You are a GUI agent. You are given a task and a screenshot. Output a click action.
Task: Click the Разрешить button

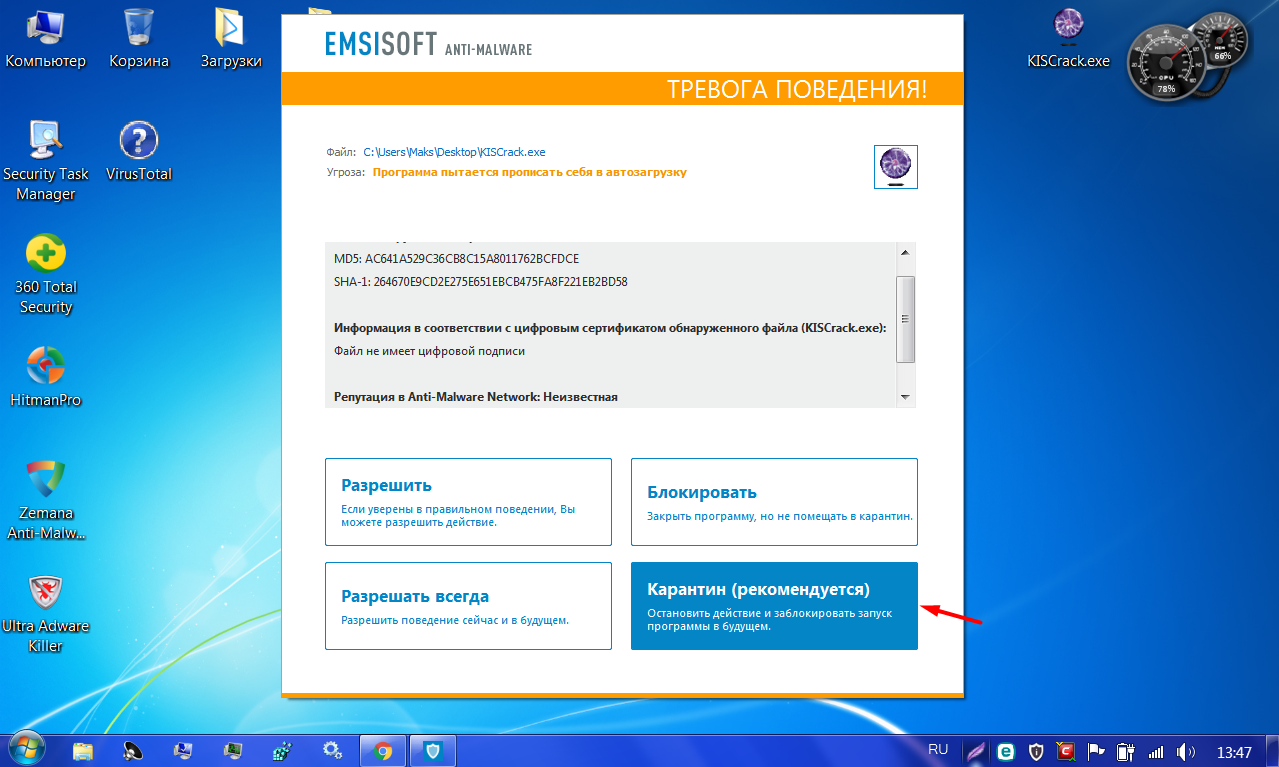pyautogui.click(x=468, y=502)
